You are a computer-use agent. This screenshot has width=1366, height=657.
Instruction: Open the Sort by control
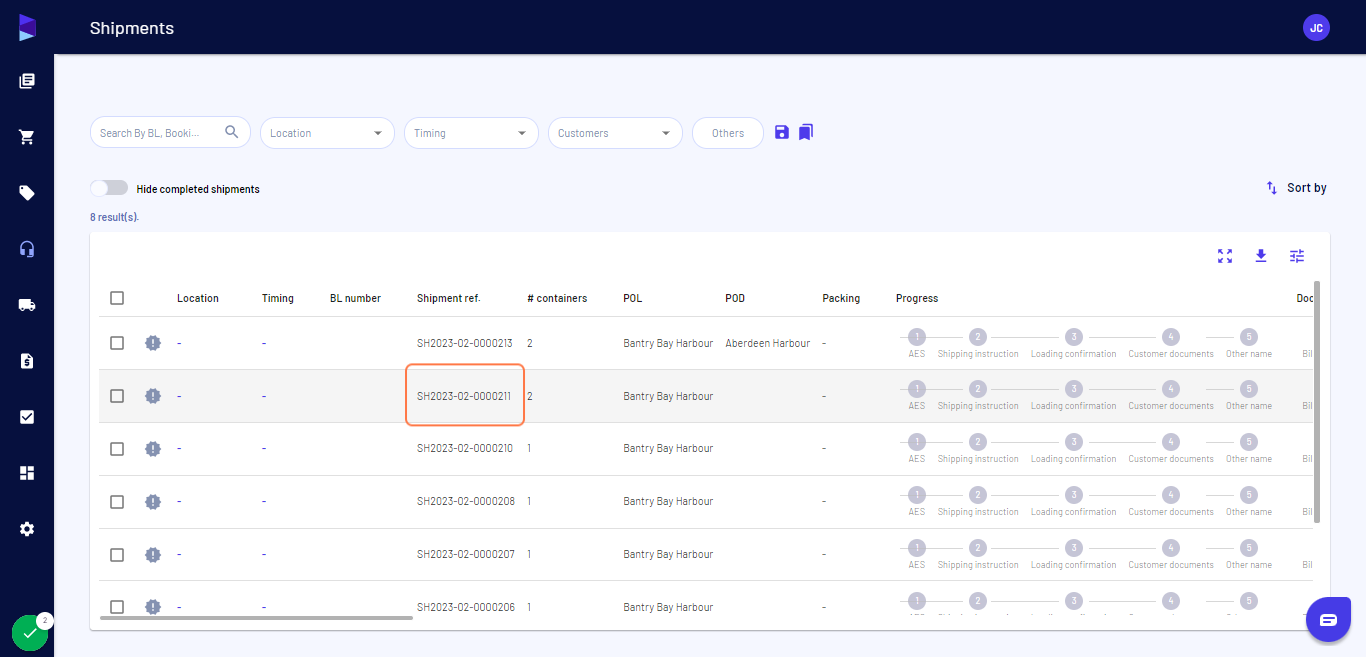1296,188
